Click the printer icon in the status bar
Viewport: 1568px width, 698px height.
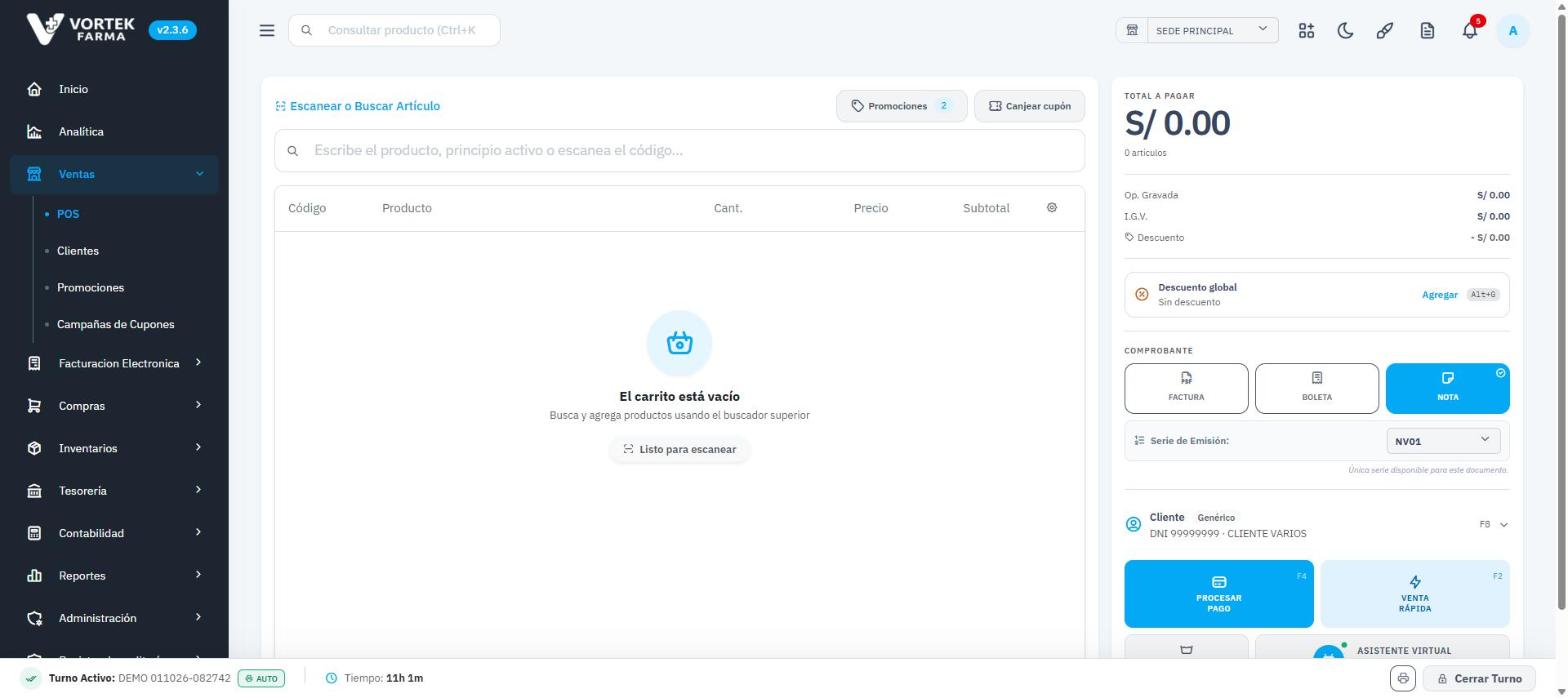(1403, 678)
